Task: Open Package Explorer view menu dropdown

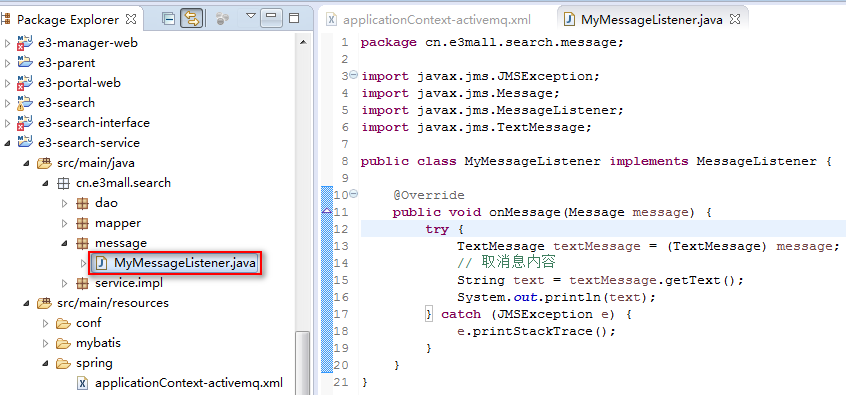Action: (x=250, y=16)
